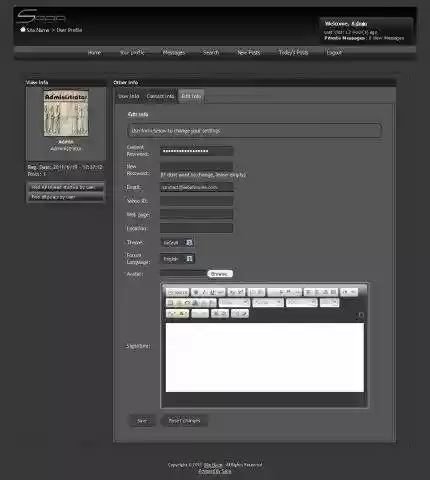The image size is (430, 480).
Task: Click the Reset changes button
Action: (x=184, y=421)
